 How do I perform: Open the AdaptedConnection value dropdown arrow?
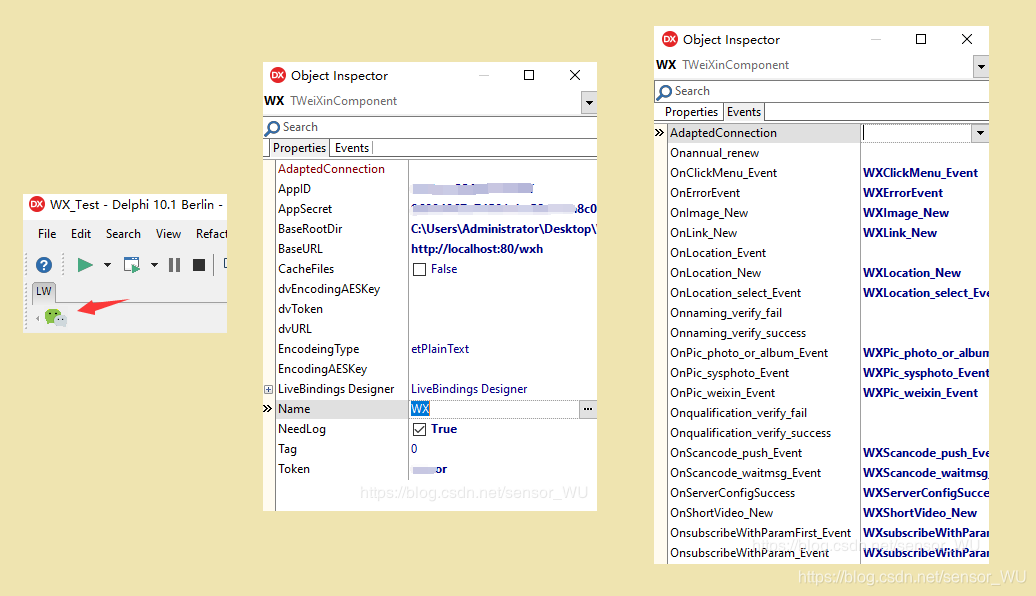click(x=980, y=133)
